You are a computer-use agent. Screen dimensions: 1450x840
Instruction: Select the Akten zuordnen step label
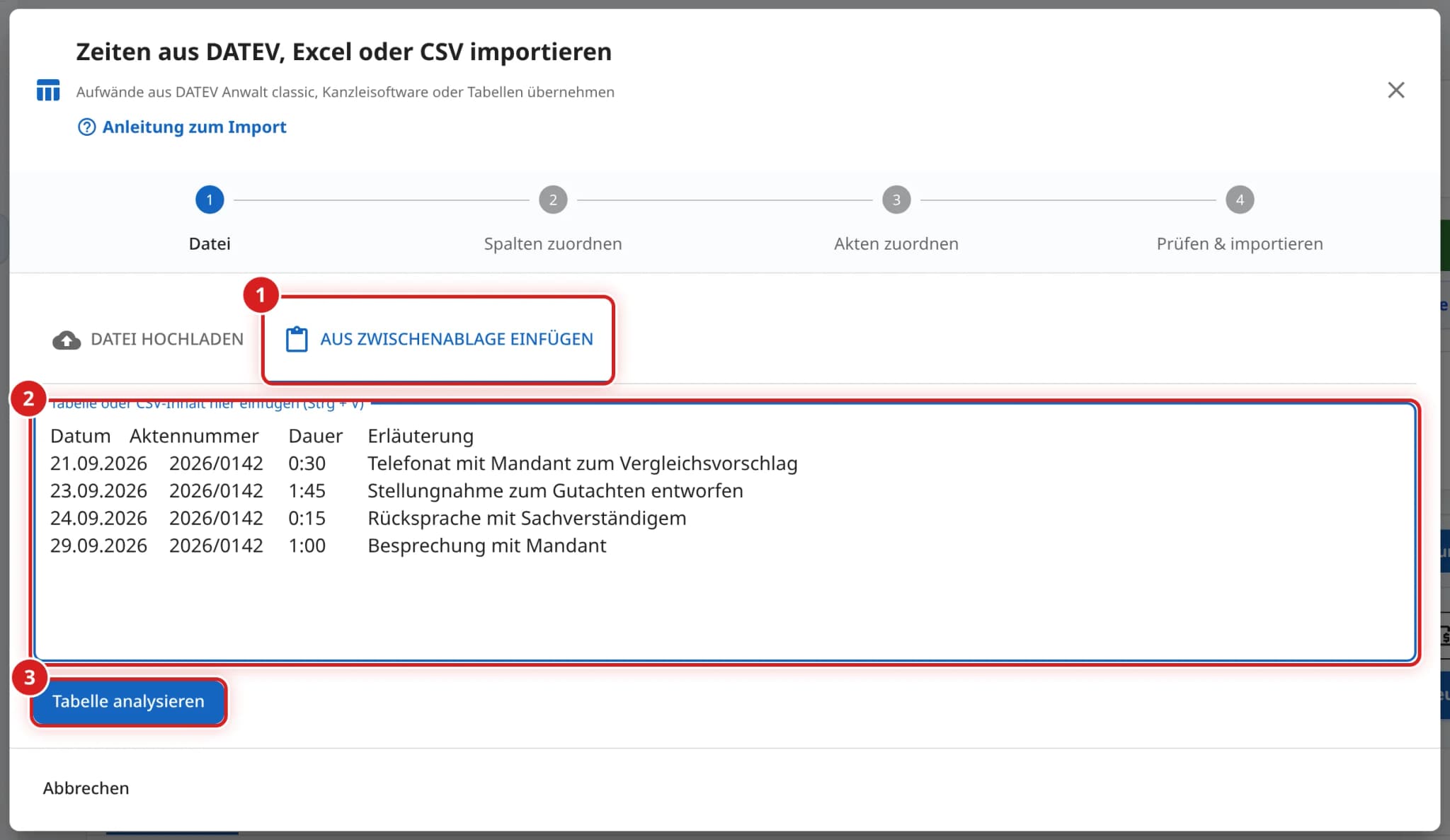click(896, 243)
